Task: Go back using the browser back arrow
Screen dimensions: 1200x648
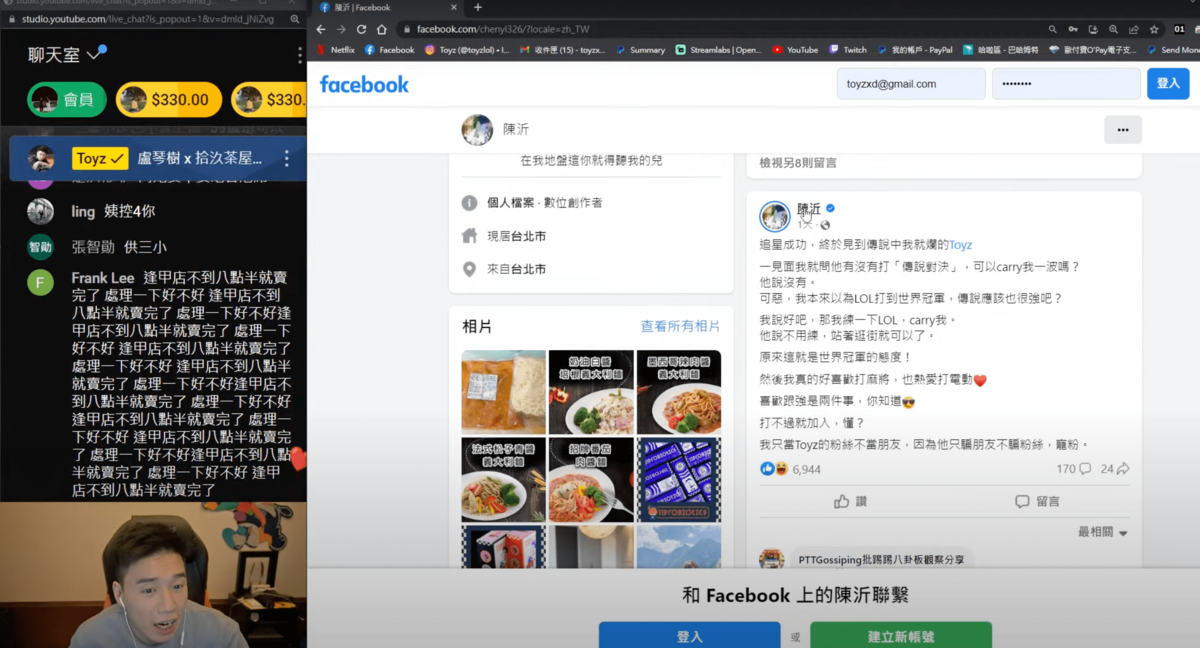Action: click(x=322, y=30)
